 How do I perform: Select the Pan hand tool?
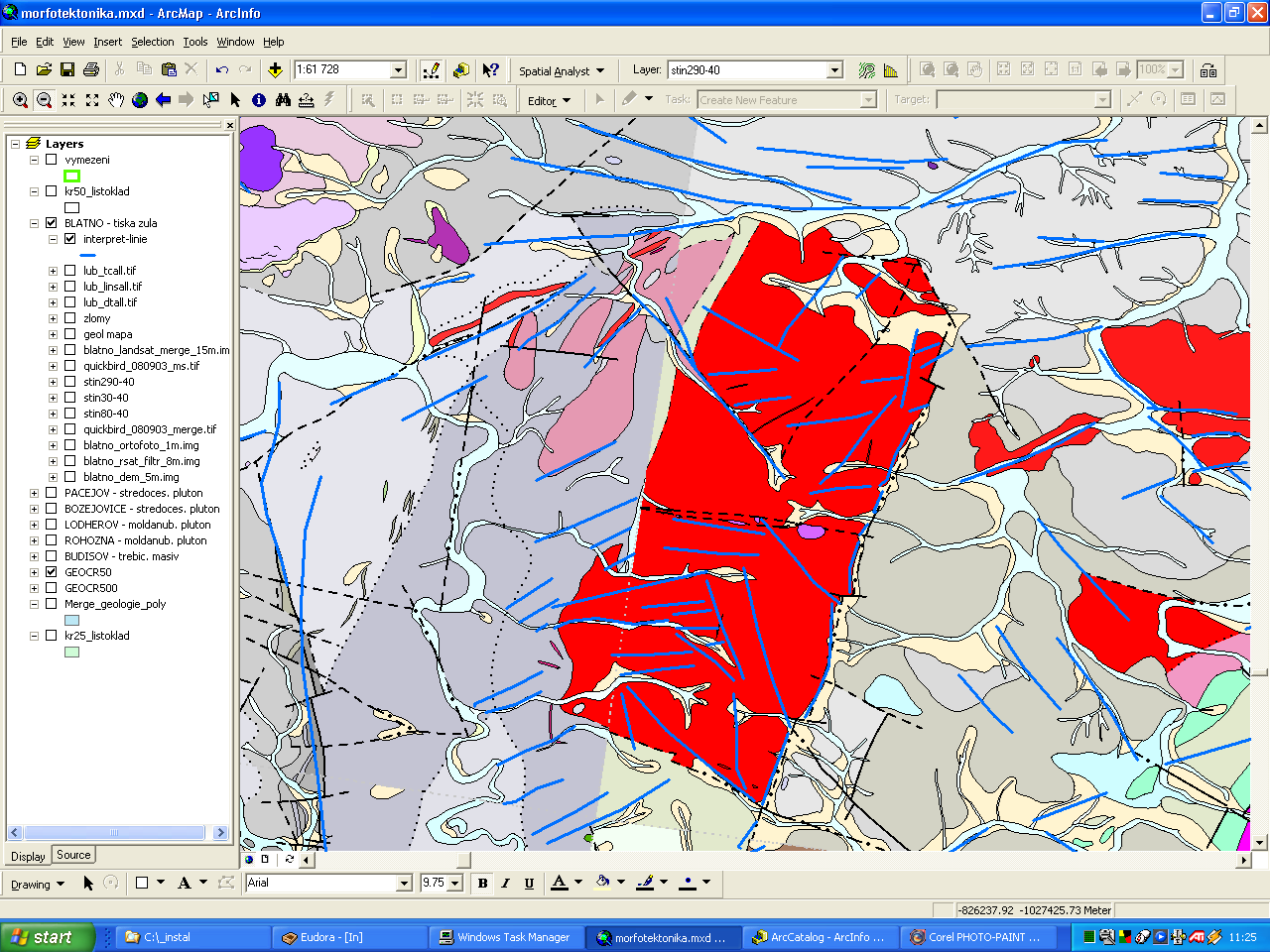point(116,100)
